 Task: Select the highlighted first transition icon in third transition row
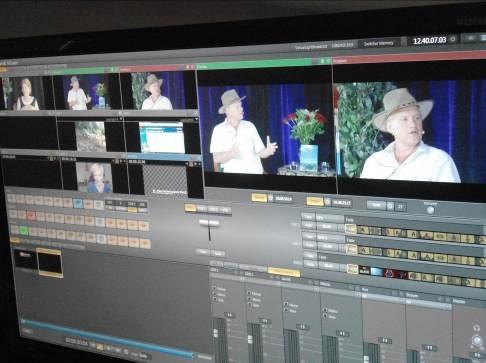pos(352,269)
